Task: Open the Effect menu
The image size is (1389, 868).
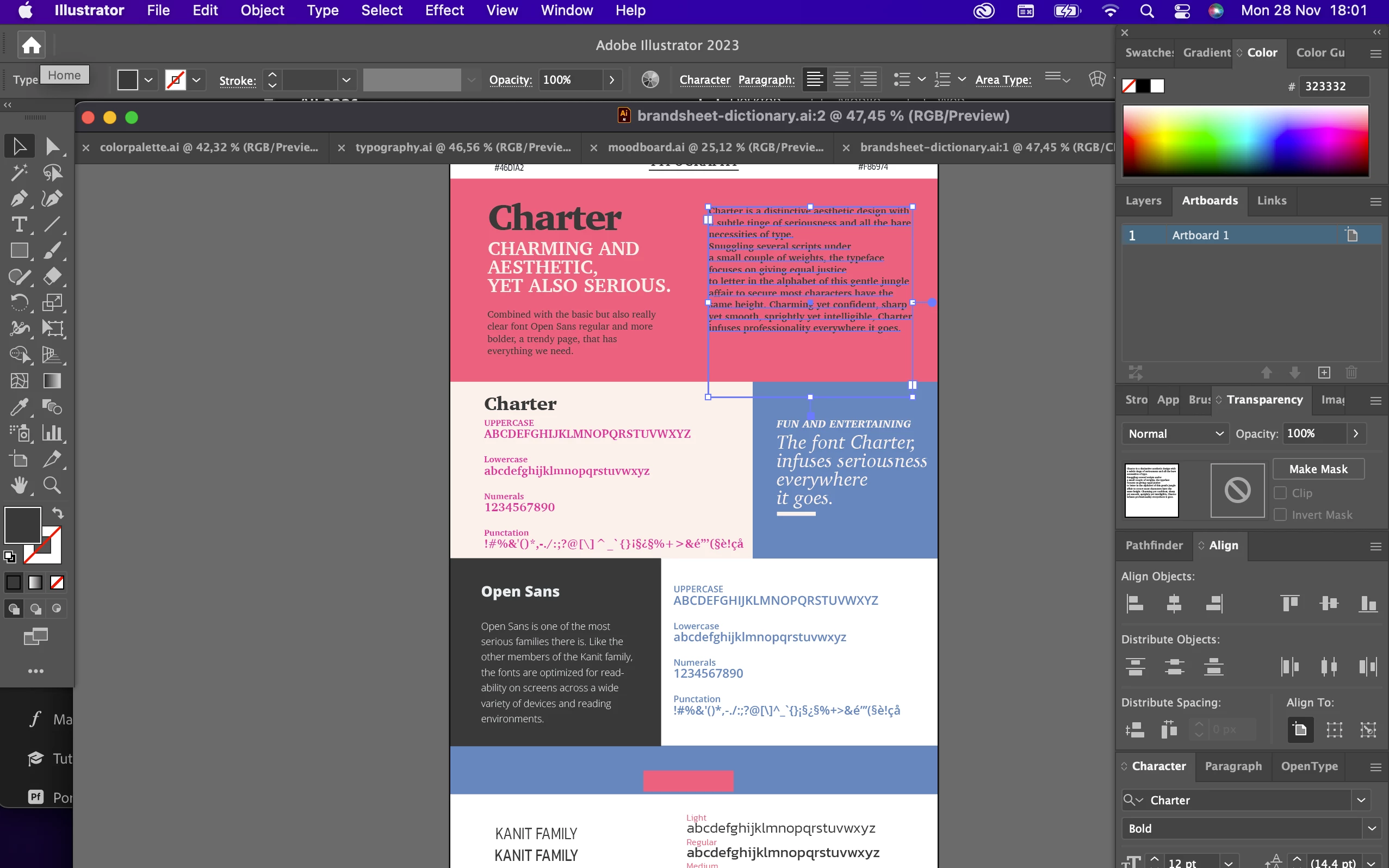Action: [444, 10]
